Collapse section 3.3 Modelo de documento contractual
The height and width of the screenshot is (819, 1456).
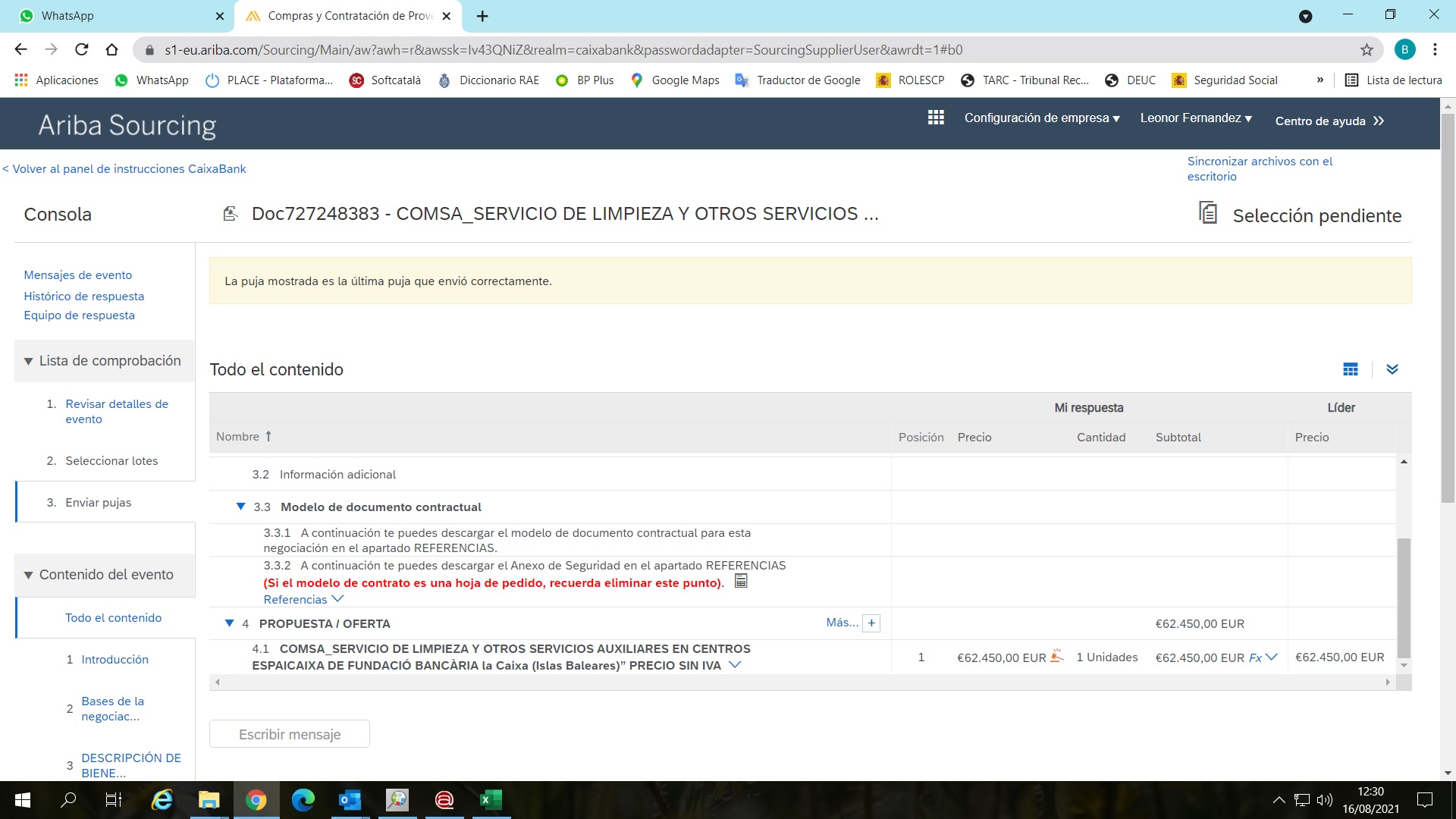[240, 507]
